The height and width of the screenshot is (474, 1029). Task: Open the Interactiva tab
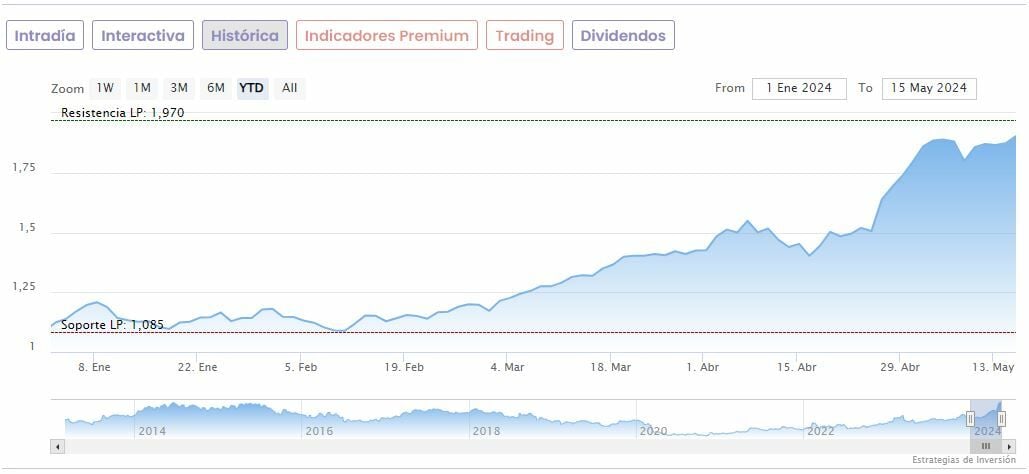coord(143,36)
